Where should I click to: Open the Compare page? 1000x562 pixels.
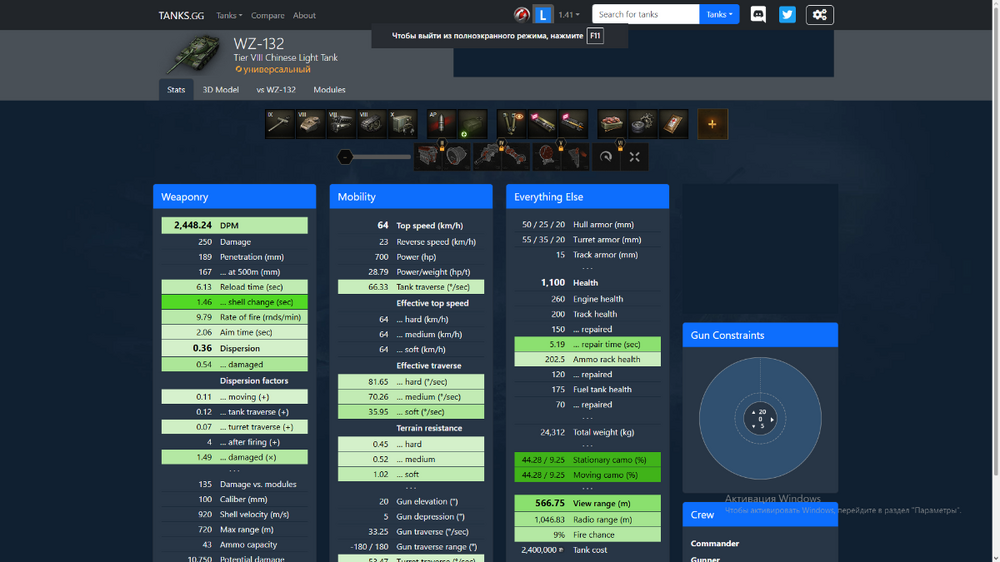click(268, 15)
